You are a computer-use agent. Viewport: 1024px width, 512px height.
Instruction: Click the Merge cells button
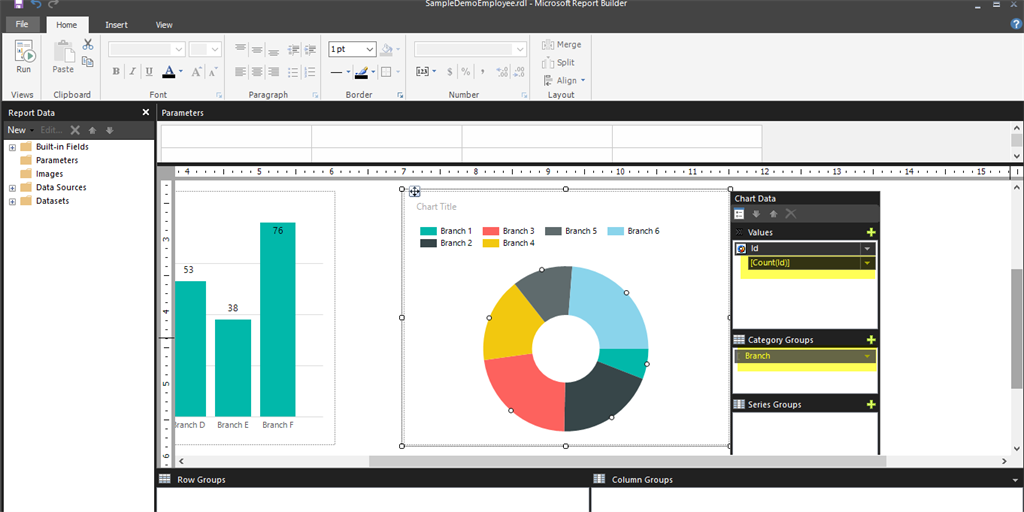[562, 44]
